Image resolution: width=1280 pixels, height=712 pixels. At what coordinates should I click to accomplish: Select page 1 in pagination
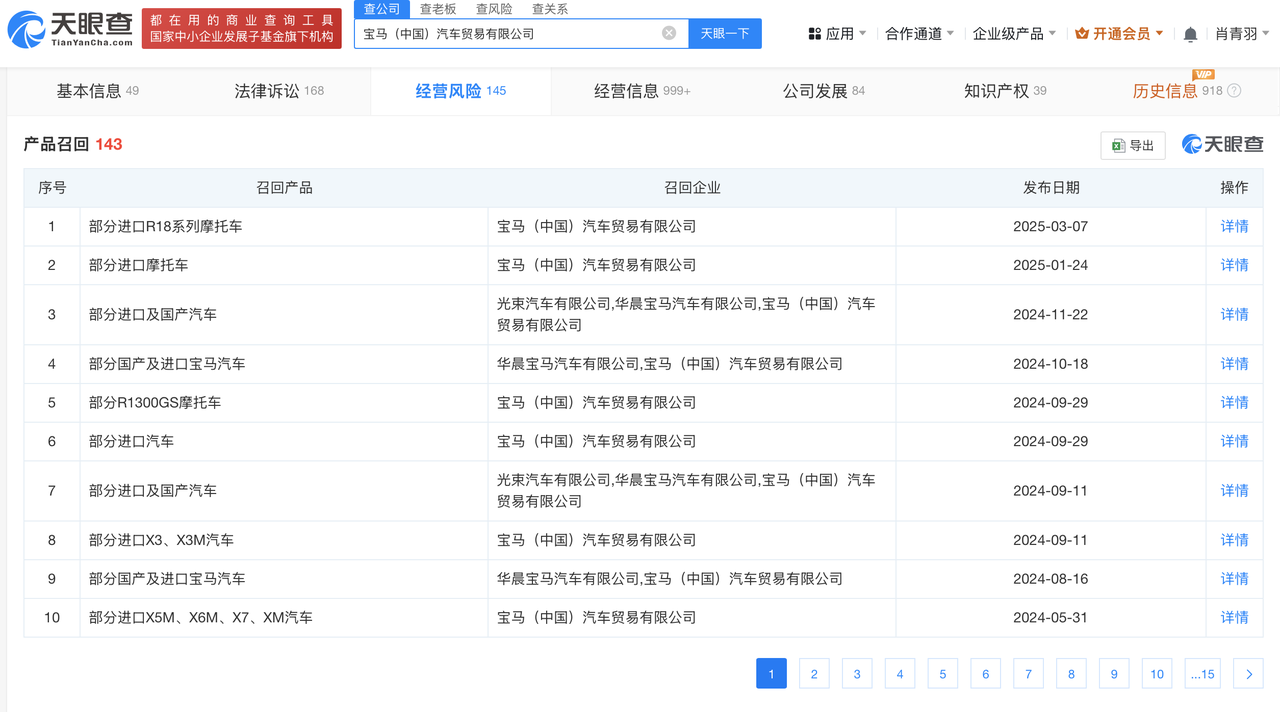[x=771, y=674]
